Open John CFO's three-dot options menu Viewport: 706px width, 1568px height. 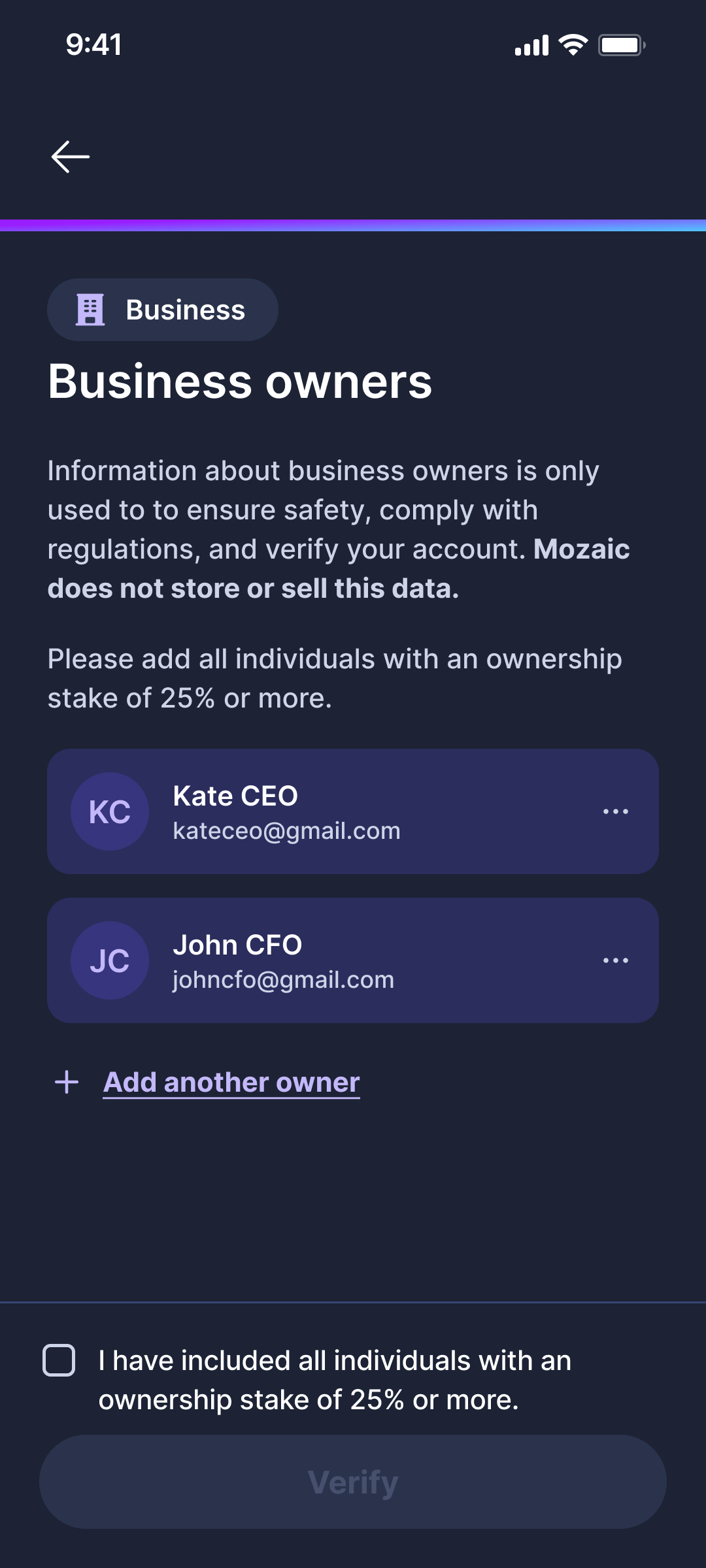coord(615,960)
